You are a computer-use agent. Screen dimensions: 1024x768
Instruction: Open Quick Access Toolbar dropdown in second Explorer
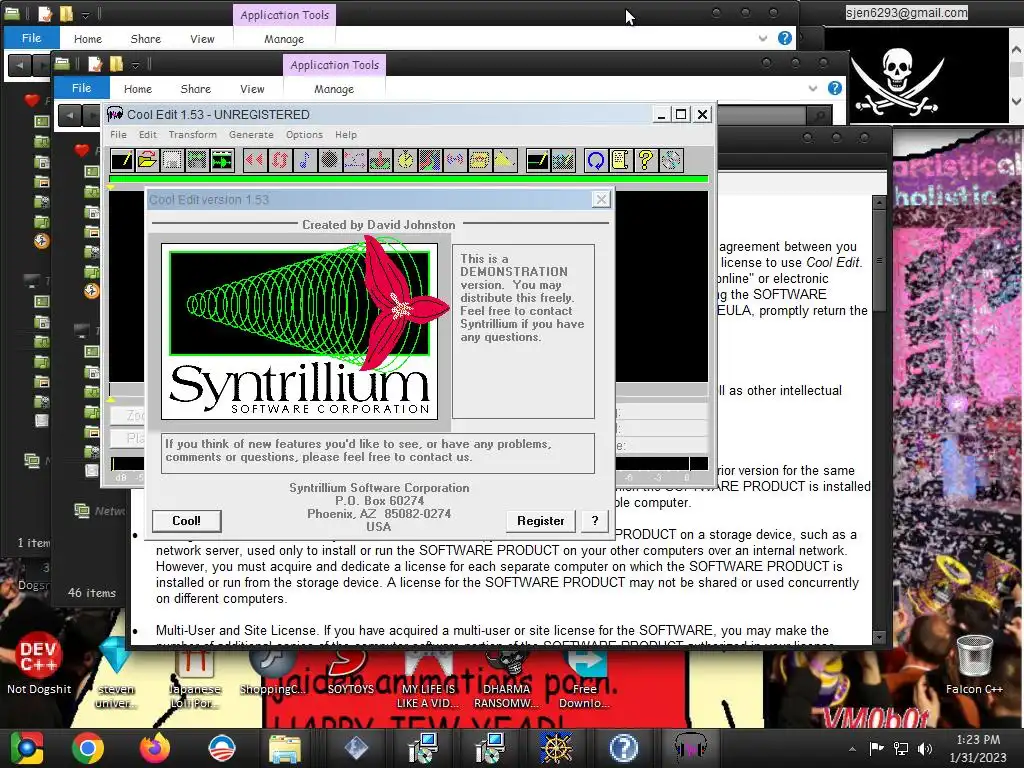tap(135, 65)
